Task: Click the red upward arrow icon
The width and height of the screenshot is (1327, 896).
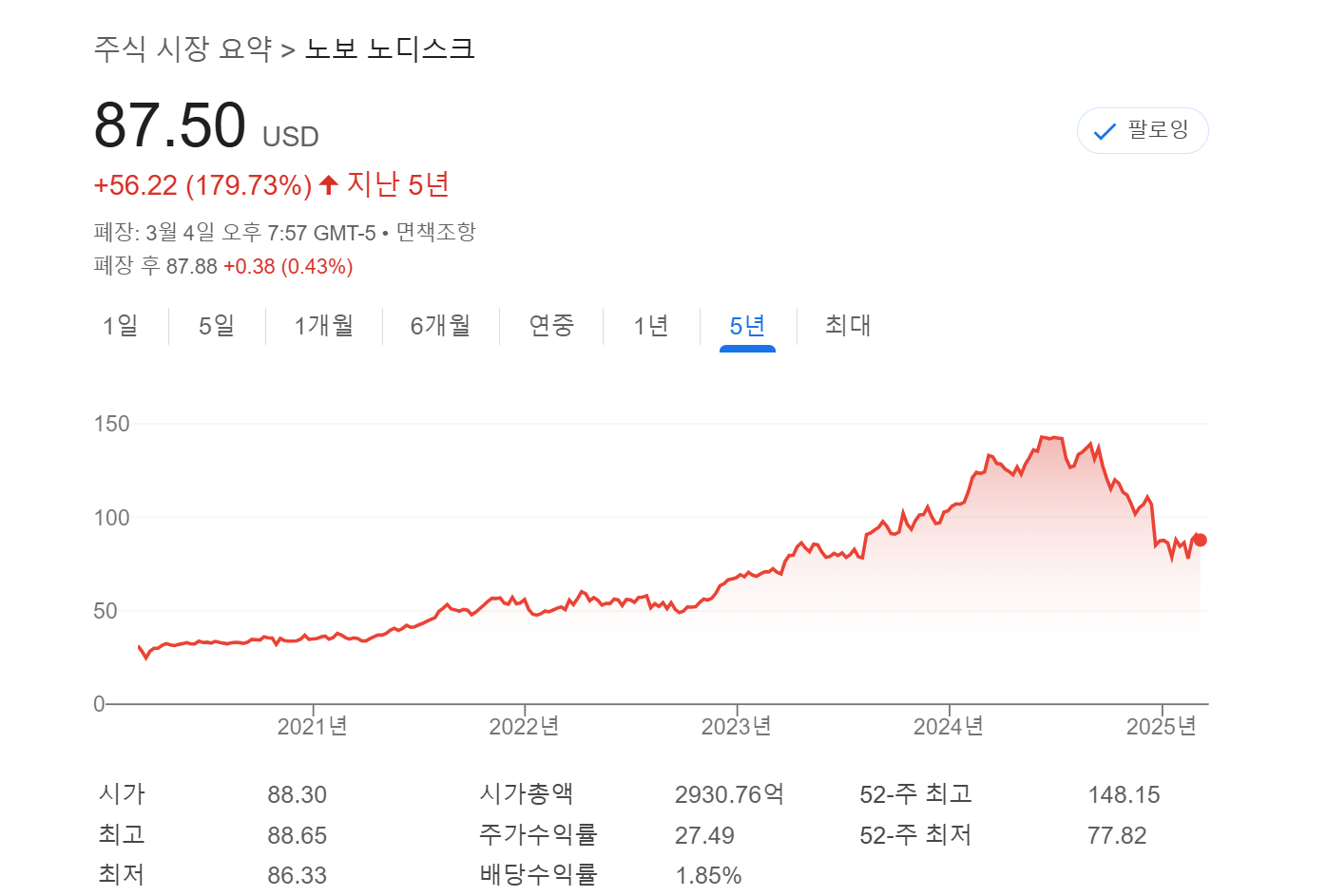Action: point(329,184)
